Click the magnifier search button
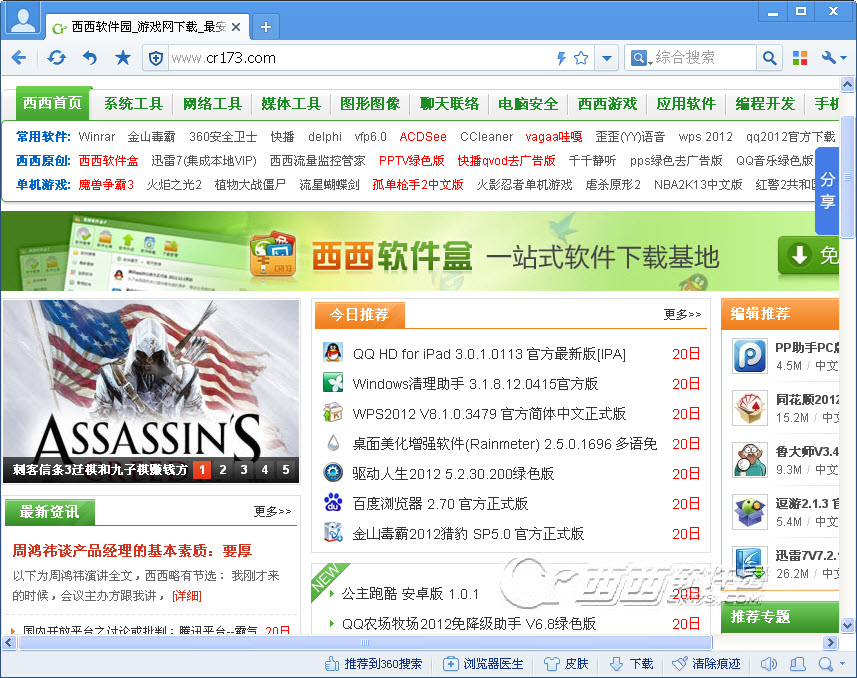857x678 pixels. (x=770, y=58)
